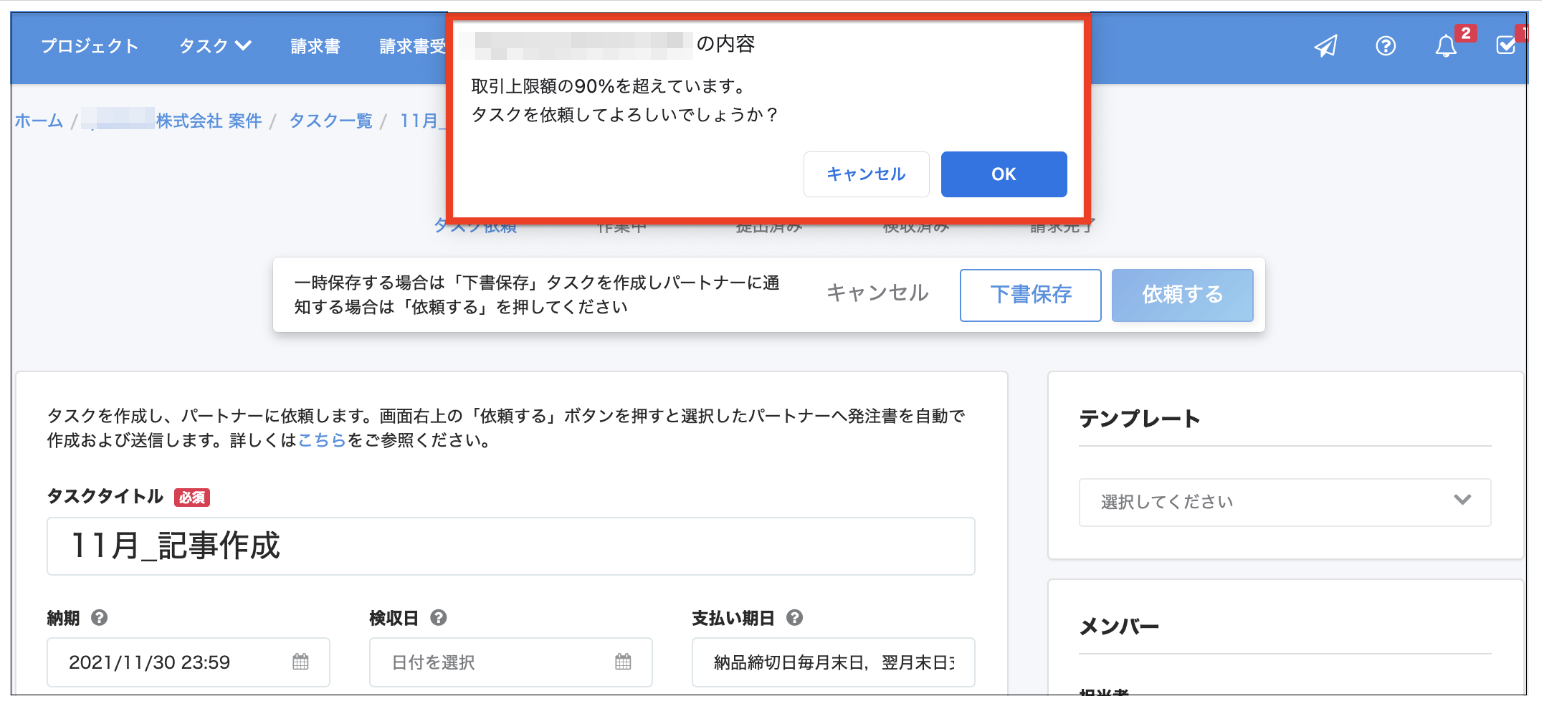Click キャンセル beside 下書保存
This screenshot has width=1542, height=709.
[877, 294]
